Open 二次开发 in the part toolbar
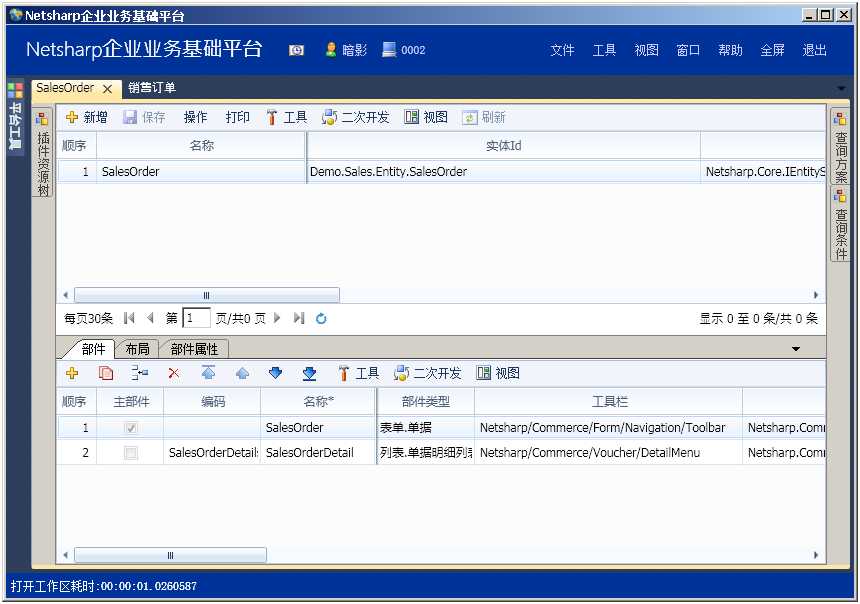Image resolution: width=860 pixels, height=604 pixels. pyautogui.click(x=426, y=373)
